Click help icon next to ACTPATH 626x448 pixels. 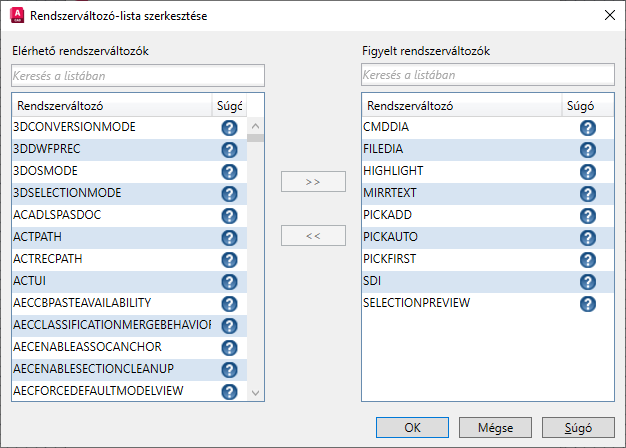tap(229, 238)
